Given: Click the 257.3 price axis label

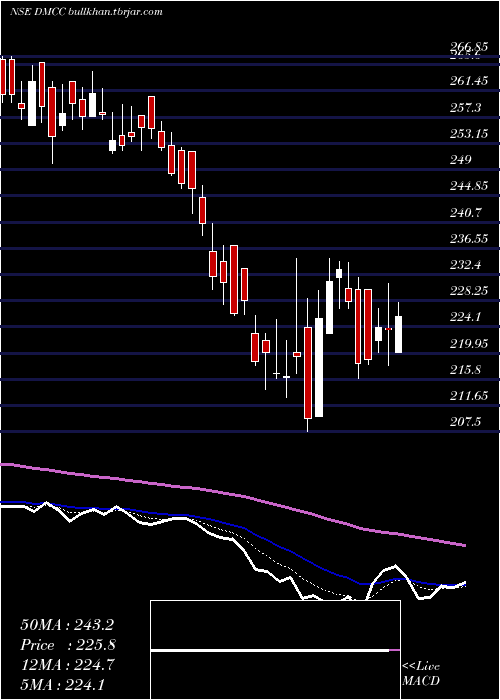Looking at the screenshot, I should pos(467,108).
